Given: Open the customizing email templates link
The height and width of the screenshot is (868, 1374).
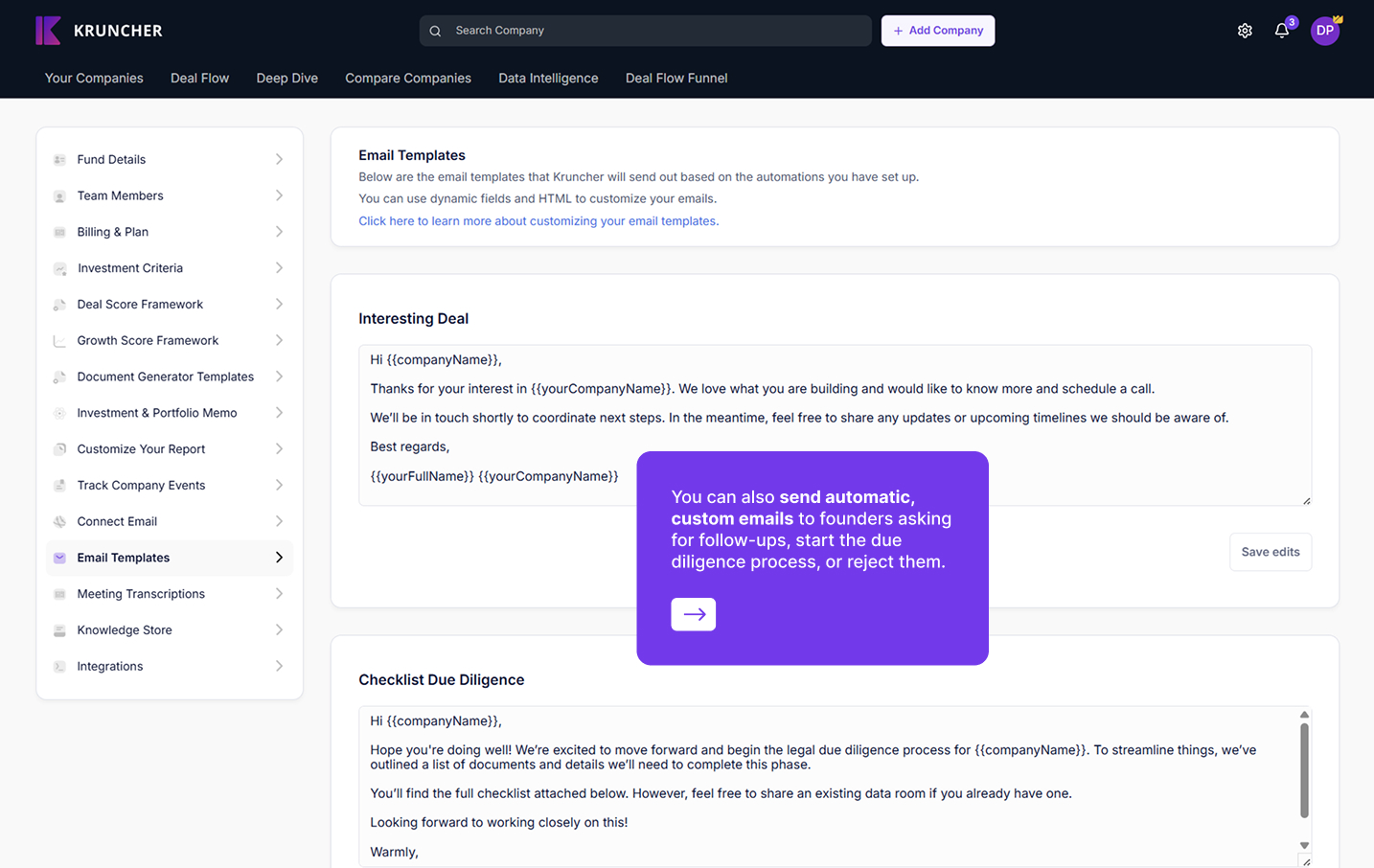Looking at the screenshot, I should coord(538,221).
